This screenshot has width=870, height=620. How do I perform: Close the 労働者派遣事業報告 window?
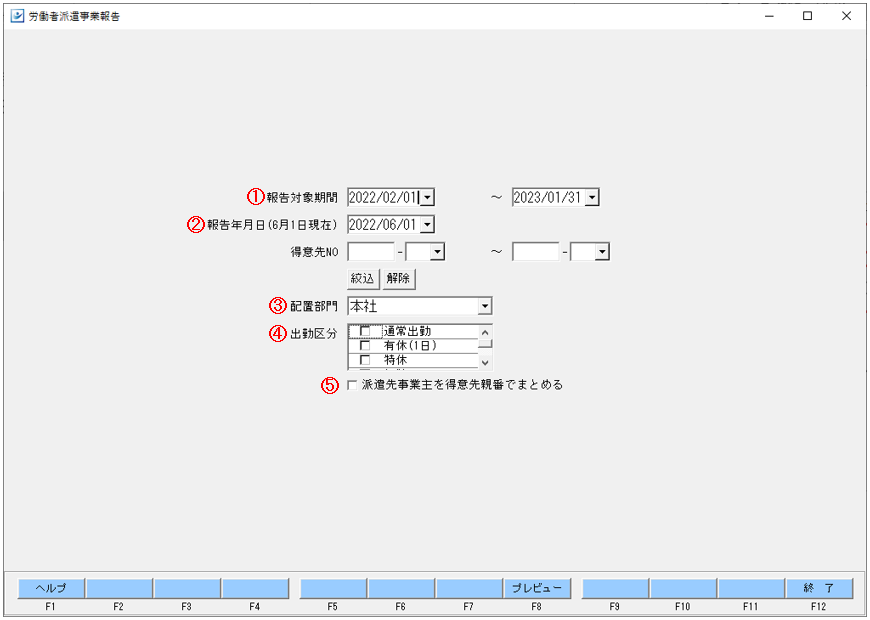(x=847, y=16)
